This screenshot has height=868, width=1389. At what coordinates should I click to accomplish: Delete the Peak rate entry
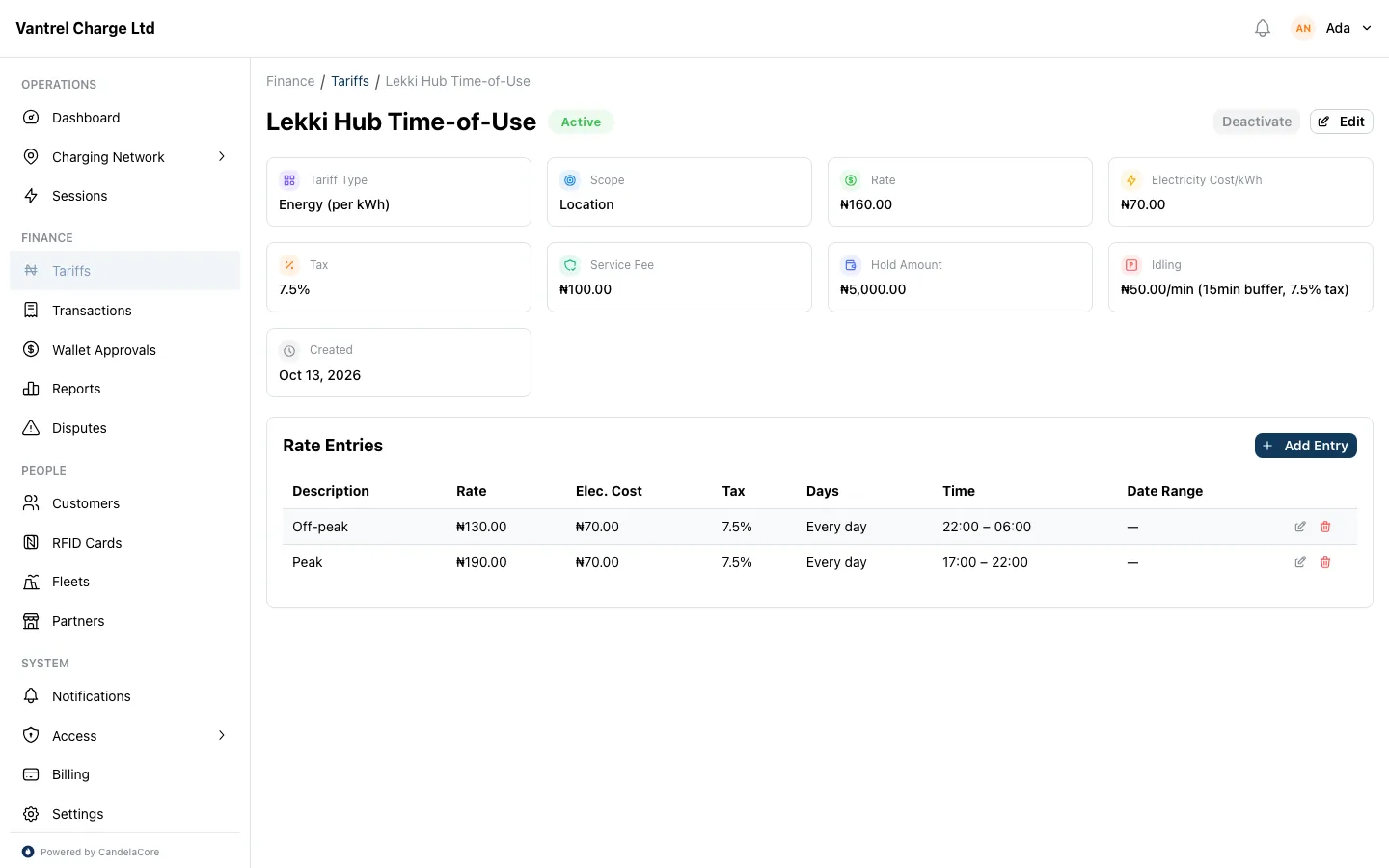tap(1325, 562)
